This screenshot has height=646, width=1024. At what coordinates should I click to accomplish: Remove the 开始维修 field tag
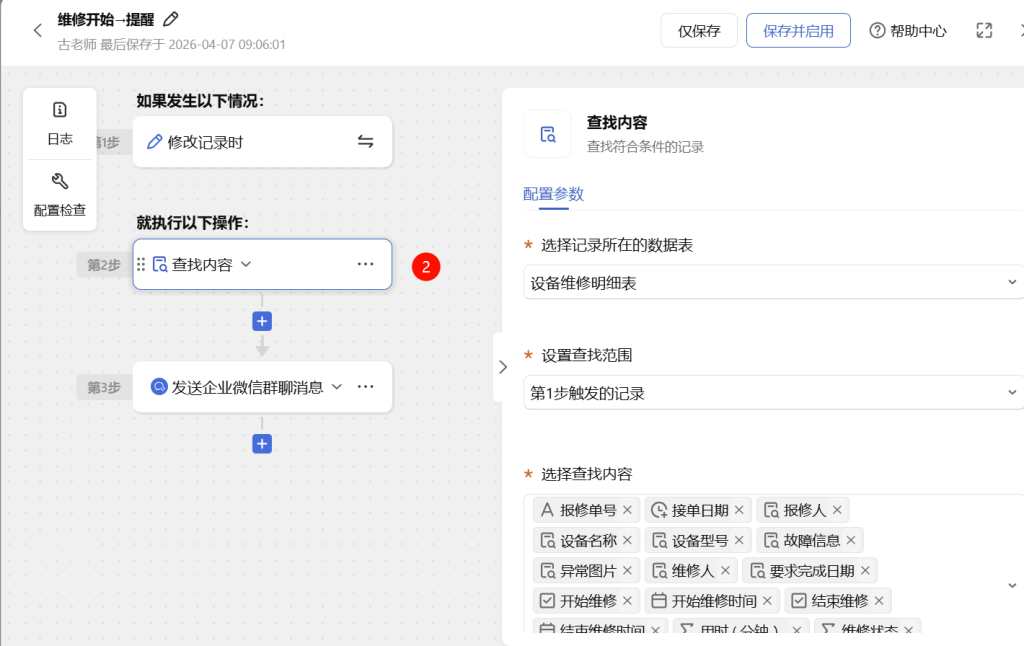(x=628, y=600)
